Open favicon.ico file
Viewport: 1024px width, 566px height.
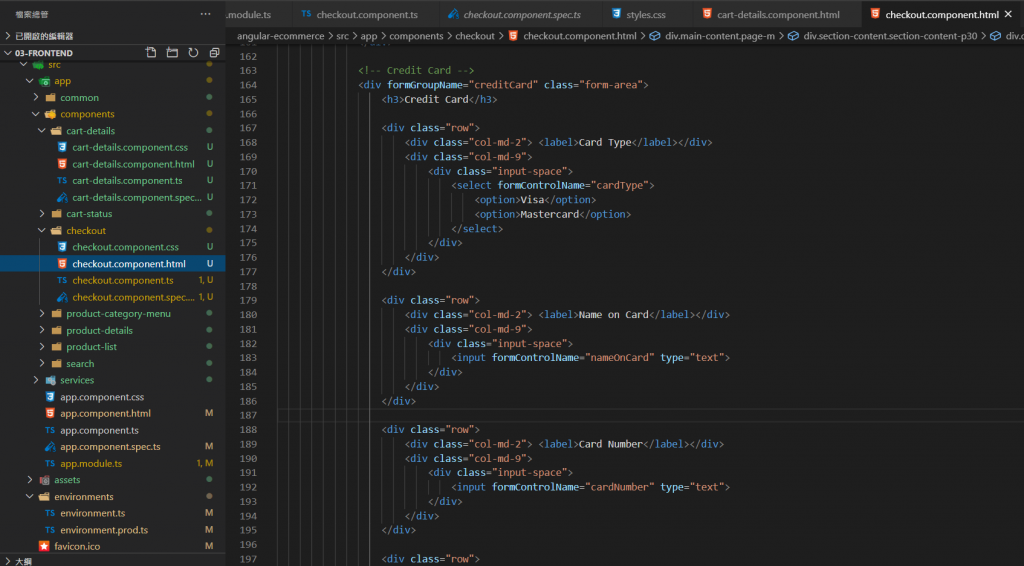(77, 546)
